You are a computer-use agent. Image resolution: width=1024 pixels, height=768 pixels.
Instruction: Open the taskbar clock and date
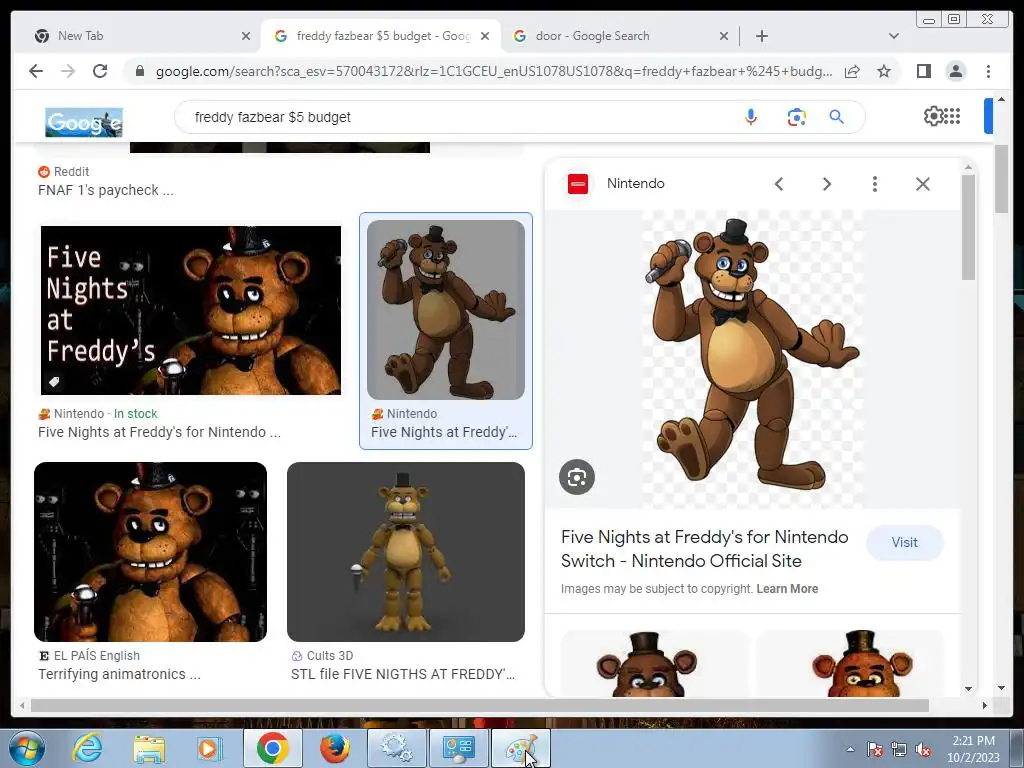coord(973,749)
